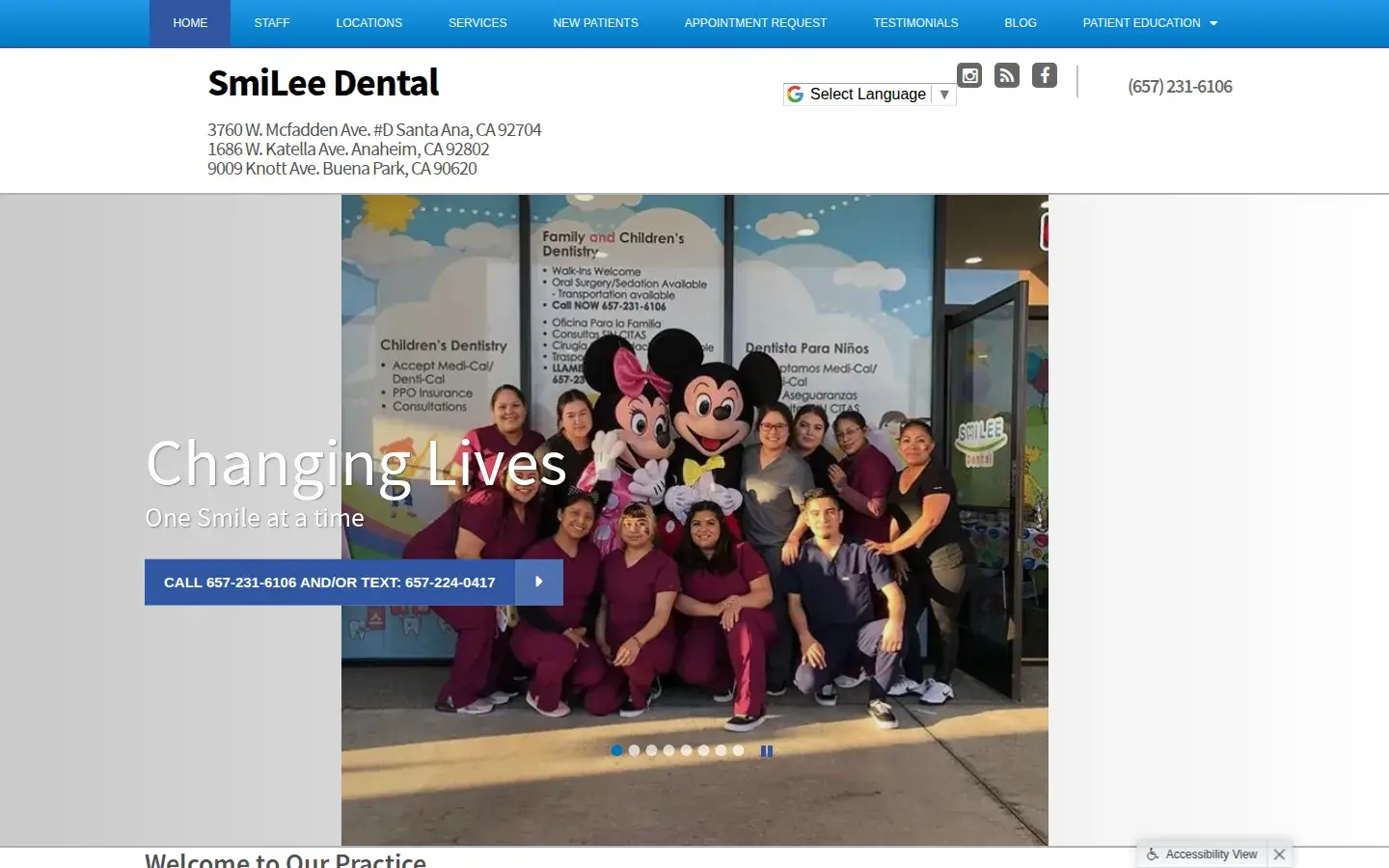Click the Google logo in language selector

coord(795,95)
